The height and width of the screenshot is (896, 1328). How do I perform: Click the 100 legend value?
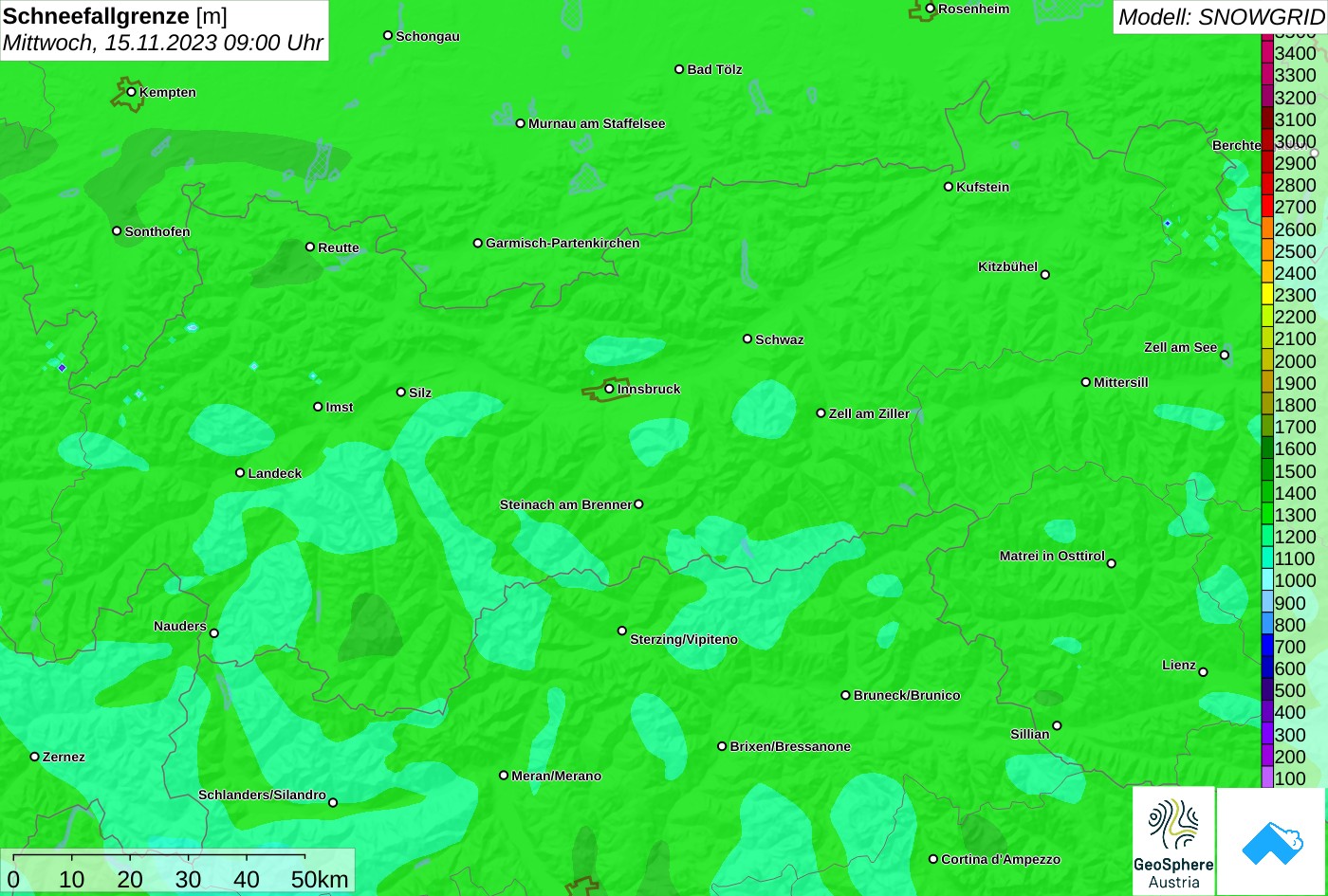coord(1290,778)
